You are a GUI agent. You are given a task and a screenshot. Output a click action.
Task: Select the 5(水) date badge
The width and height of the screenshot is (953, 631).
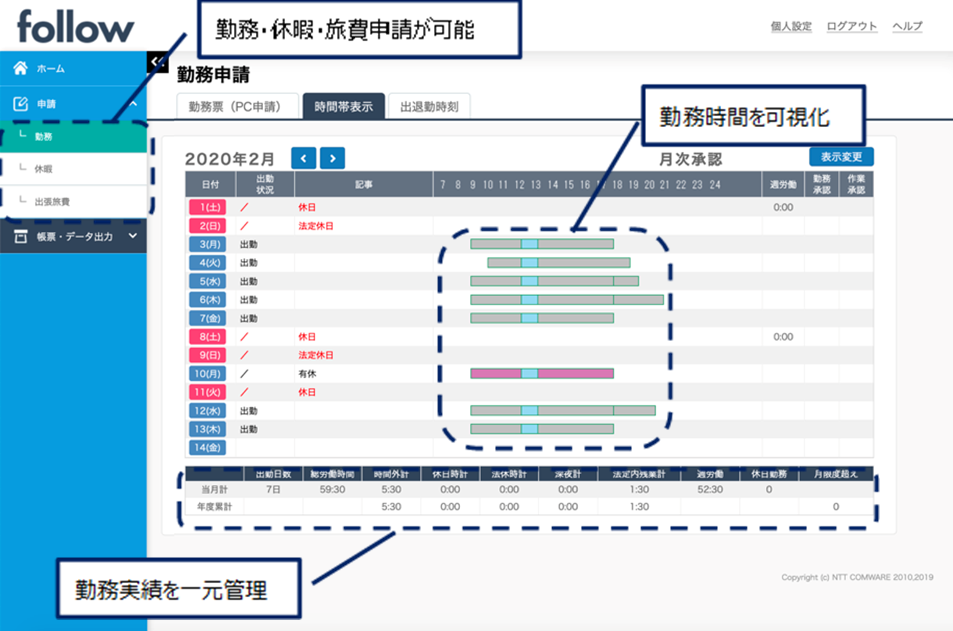pos(207,281)
